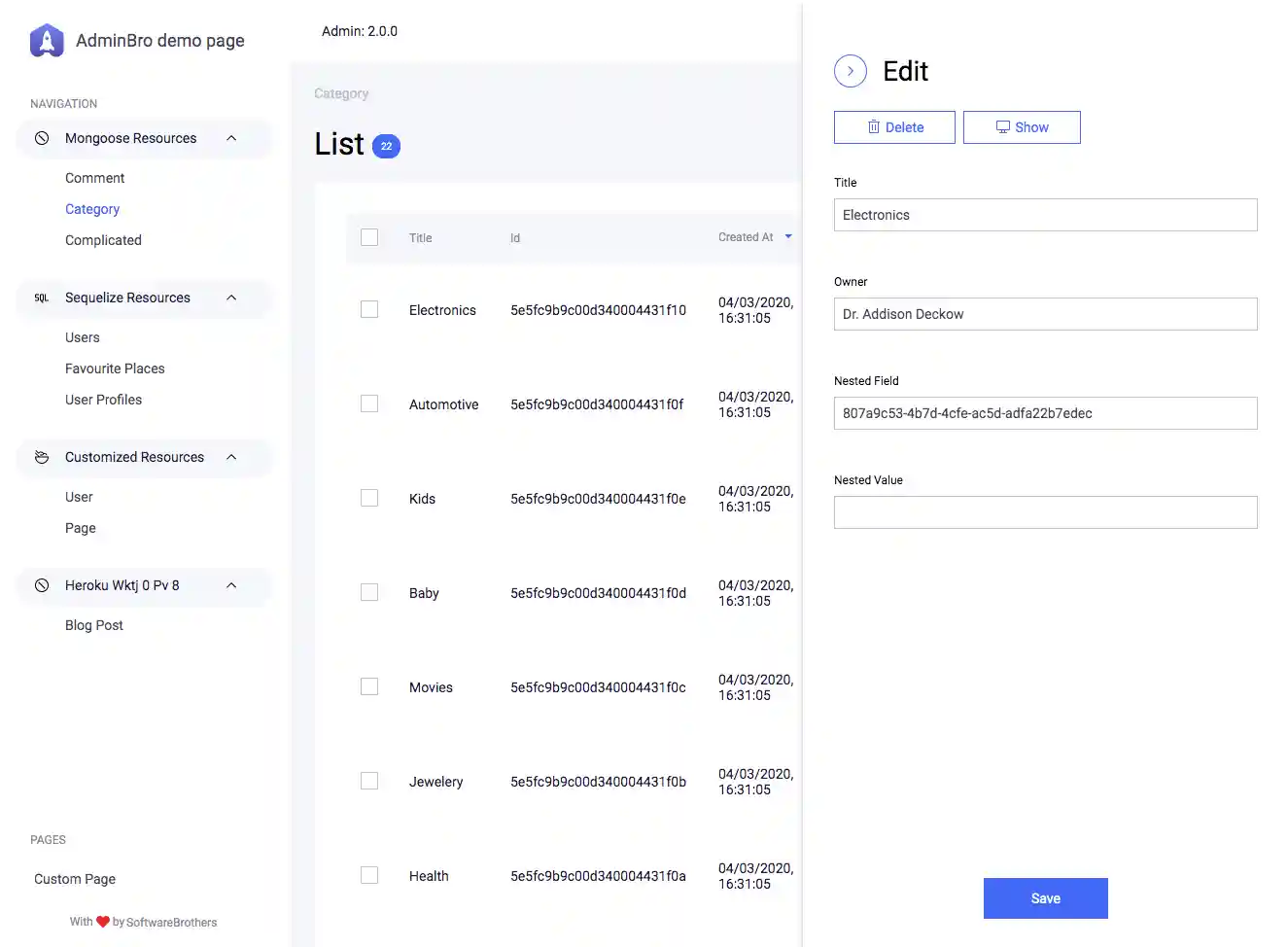Click the trash icon in the Delete button
Image resolution: width=1288 pixels, height=947 pixels.
click(x=874, y=127)
